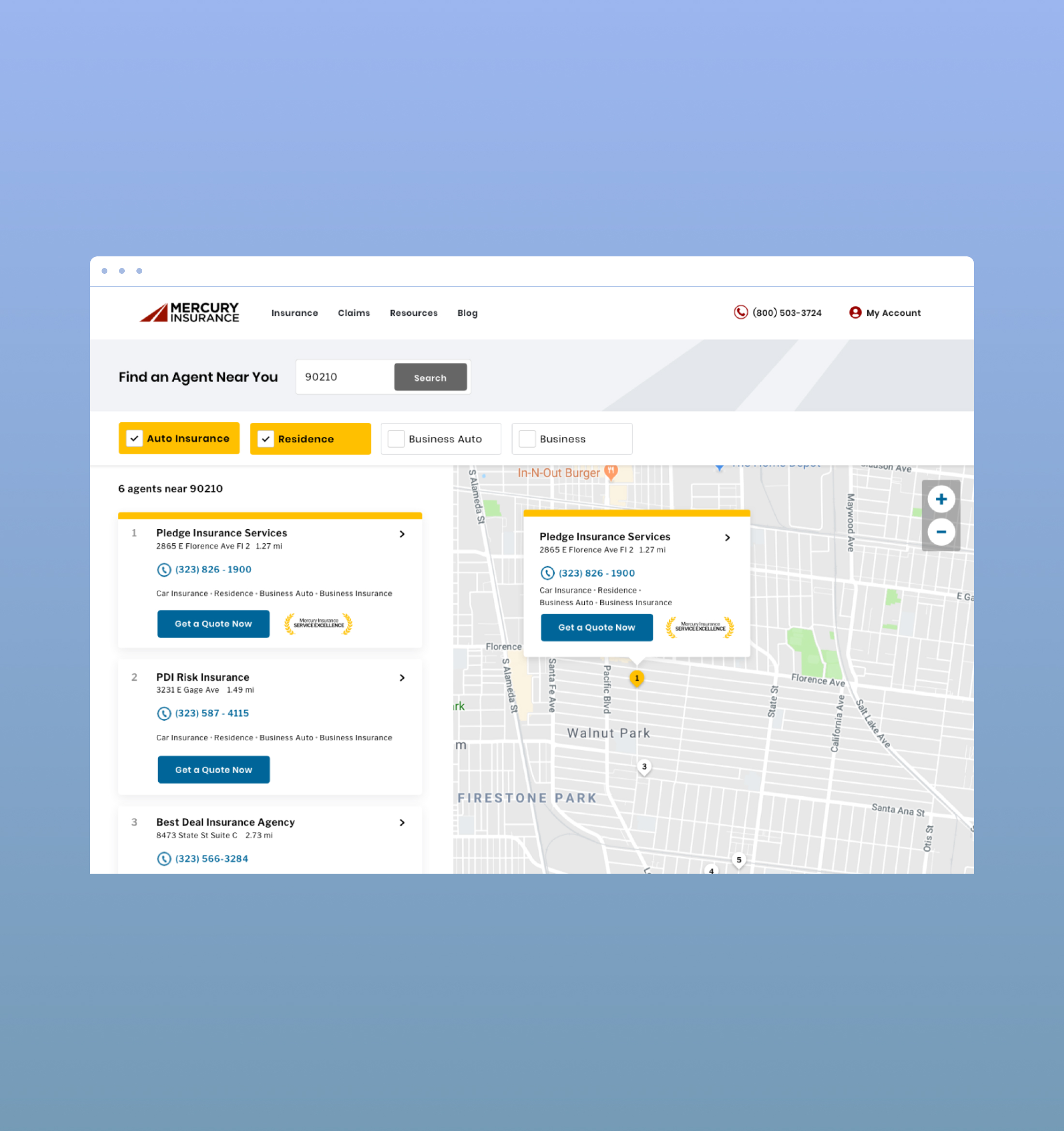Expand PDI Risk Insurance chevron
Viewport: 1064px width, 1131px height.
402,678
